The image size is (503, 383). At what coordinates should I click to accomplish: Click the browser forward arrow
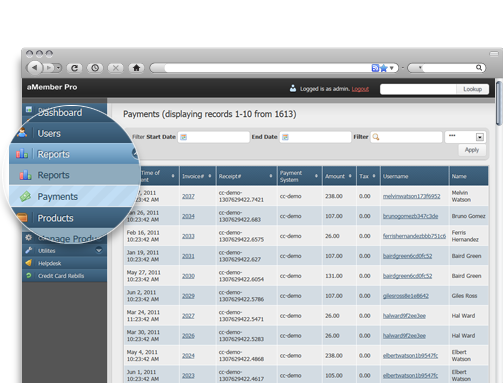[x=49, y=68]
